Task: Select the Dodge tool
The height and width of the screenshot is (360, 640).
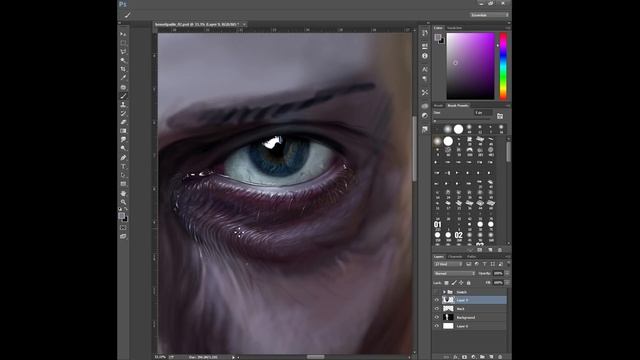Action: tap(123, 148)
